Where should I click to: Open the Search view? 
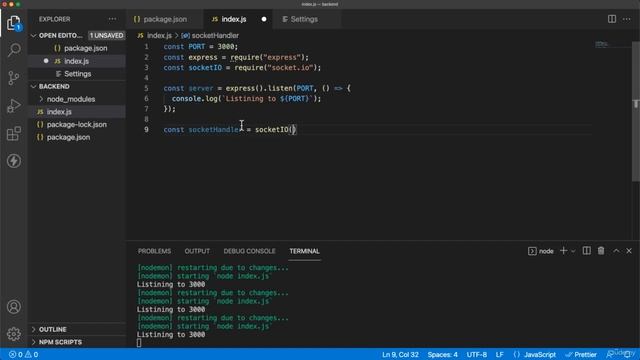tap(14, 50)
